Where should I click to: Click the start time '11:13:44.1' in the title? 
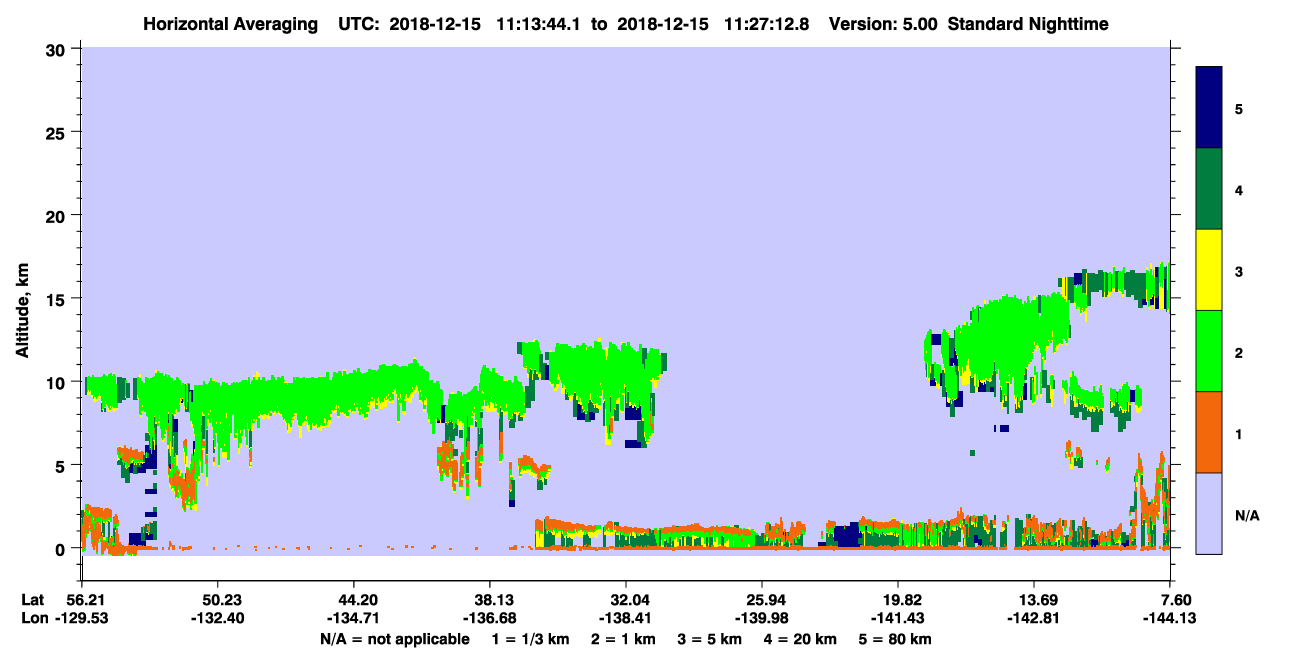coord(536,23)
